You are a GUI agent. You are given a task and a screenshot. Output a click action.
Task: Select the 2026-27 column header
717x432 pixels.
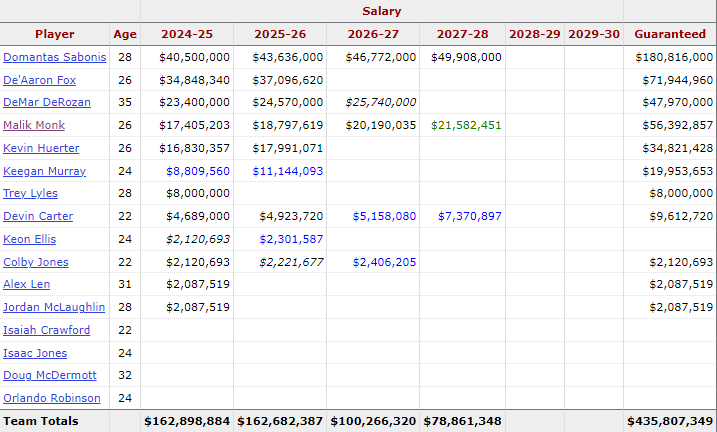(x=373, y=34)
